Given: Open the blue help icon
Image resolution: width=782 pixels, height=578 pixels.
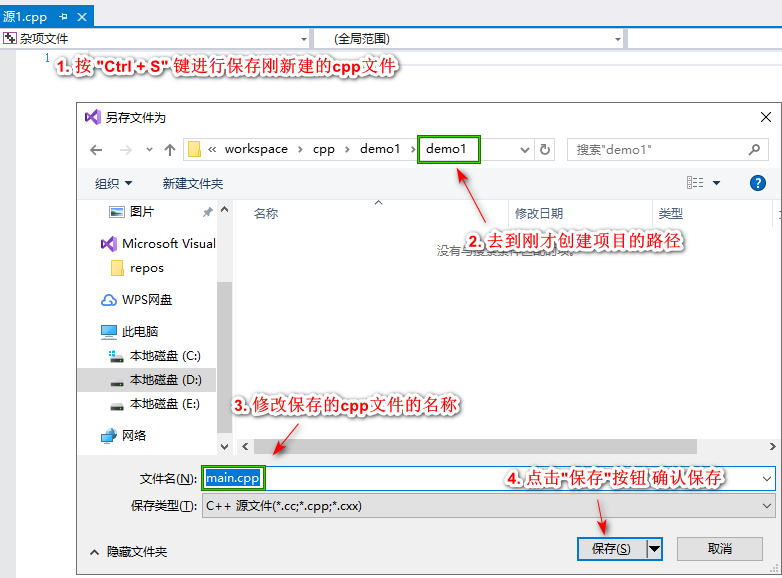Looking at the screenshot, I should [x=758, y=183].
